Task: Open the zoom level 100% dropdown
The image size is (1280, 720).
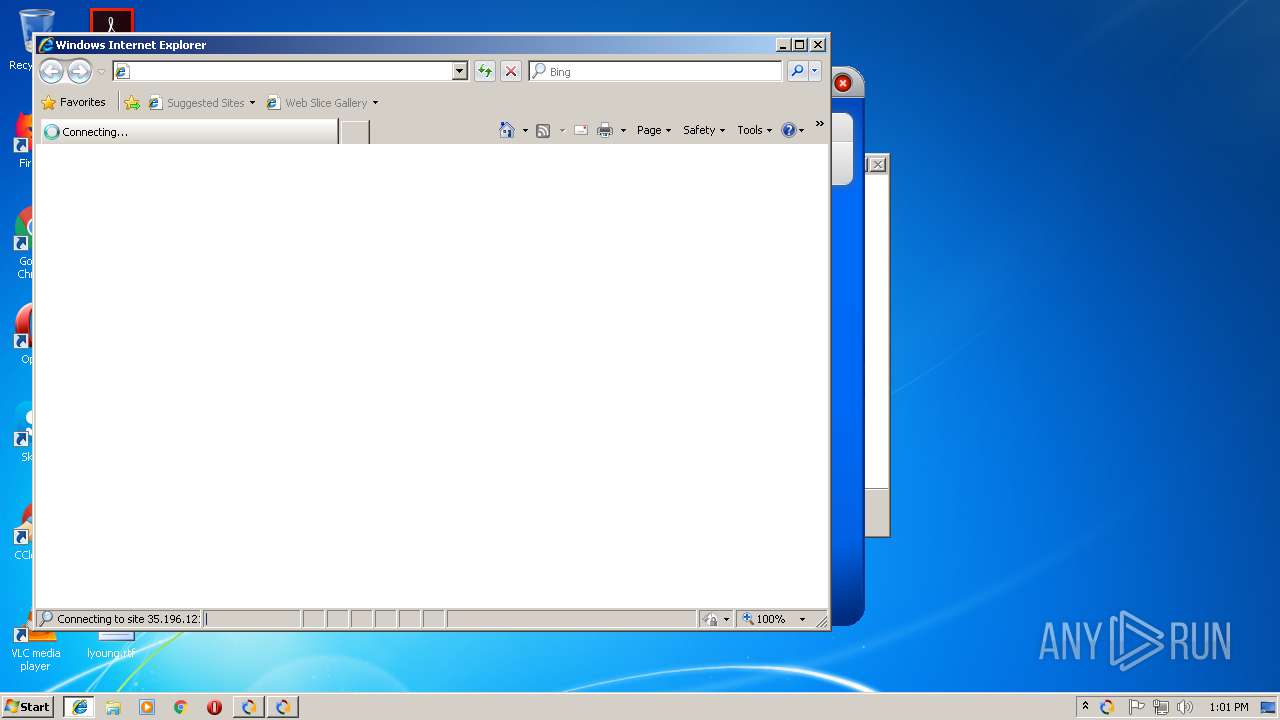Action: coord(802,619)
